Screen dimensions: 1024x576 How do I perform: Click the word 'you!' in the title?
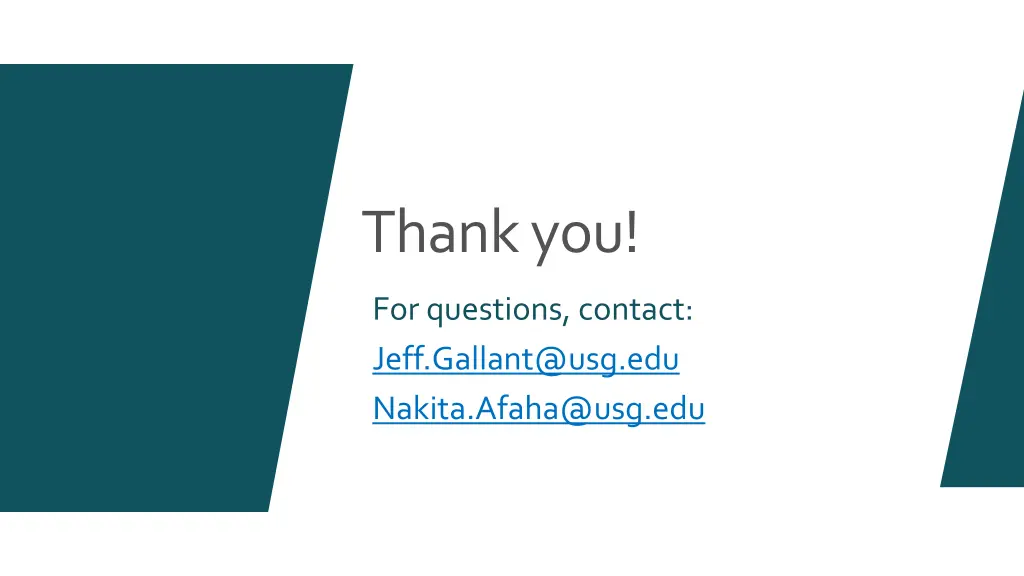584,235
